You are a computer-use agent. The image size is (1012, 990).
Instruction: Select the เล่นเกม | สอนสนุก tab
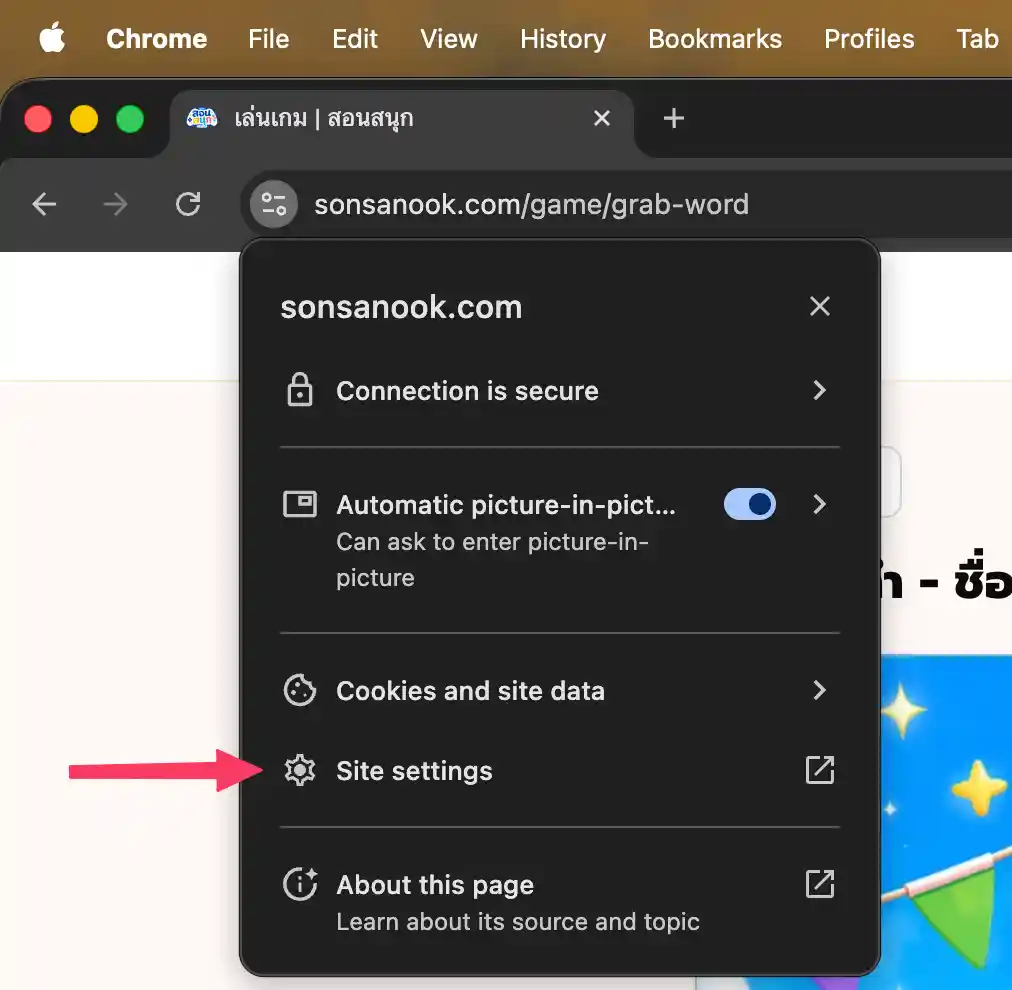pos(401,119)
